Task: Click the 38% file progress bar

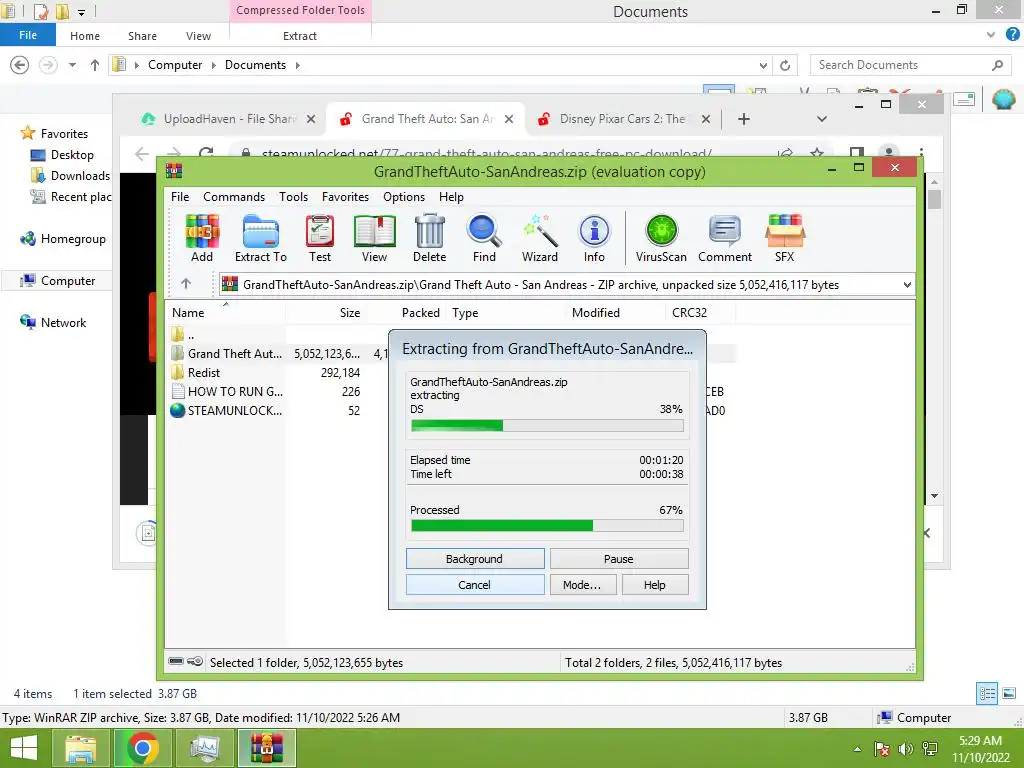Action: (547, 426)
